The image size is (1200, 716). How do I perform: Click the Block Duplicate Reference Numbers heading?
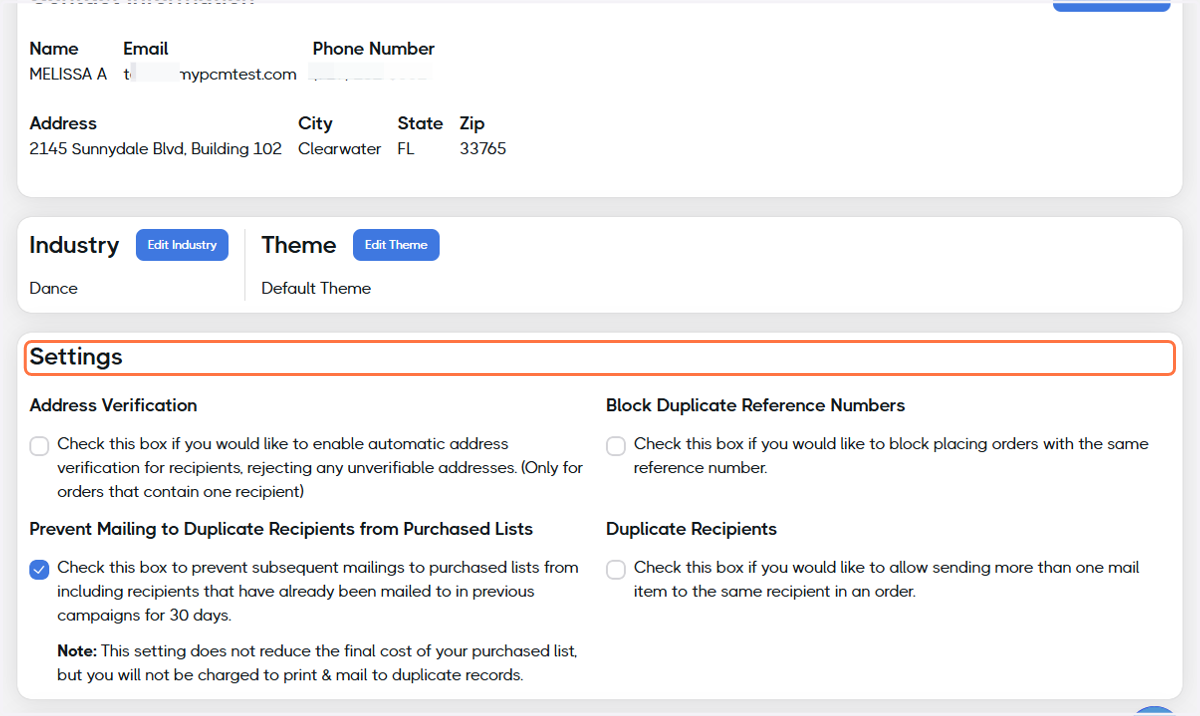coord(755,405)
